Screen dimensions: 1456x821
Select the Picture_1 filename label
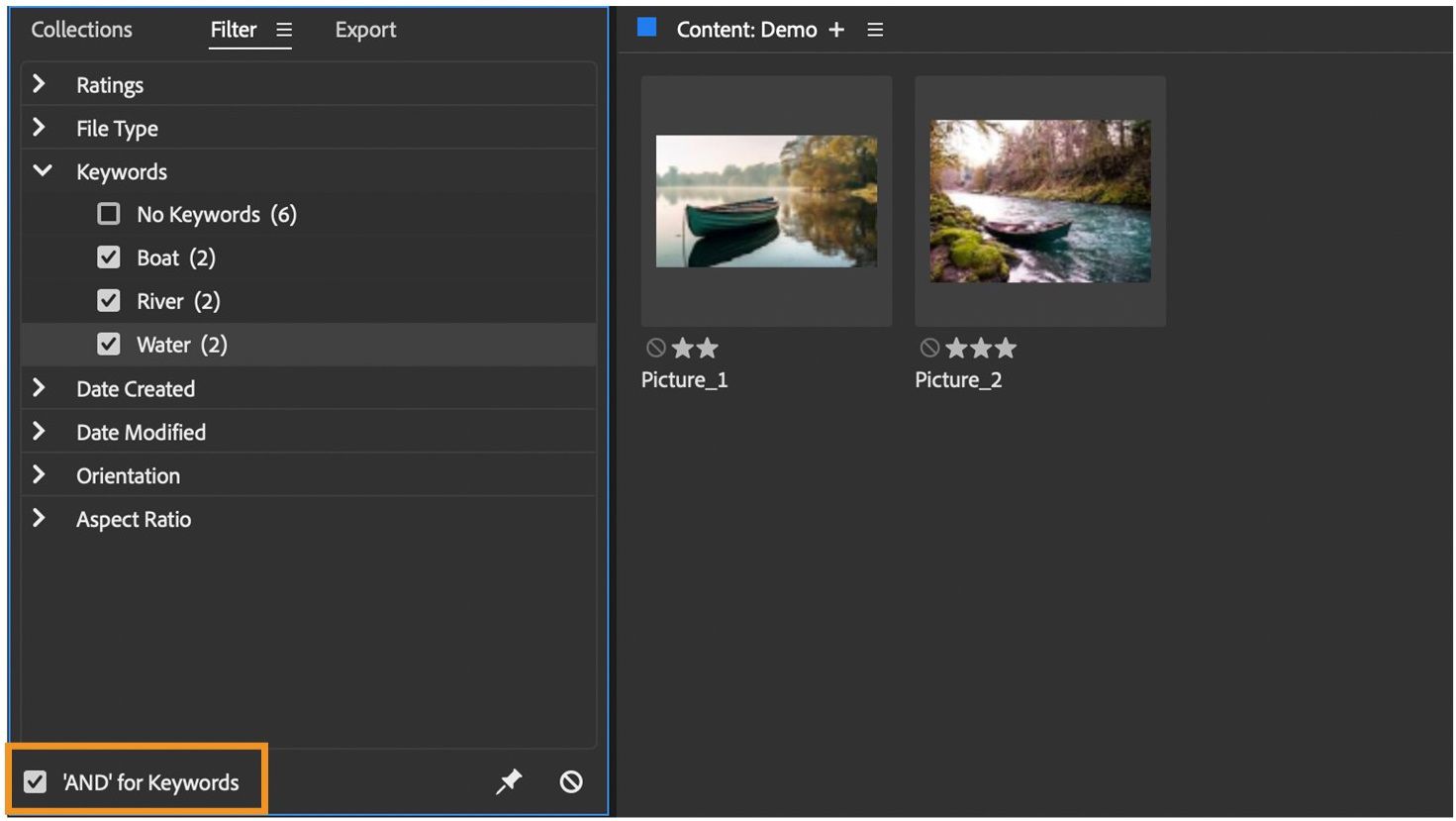point(684,379)
